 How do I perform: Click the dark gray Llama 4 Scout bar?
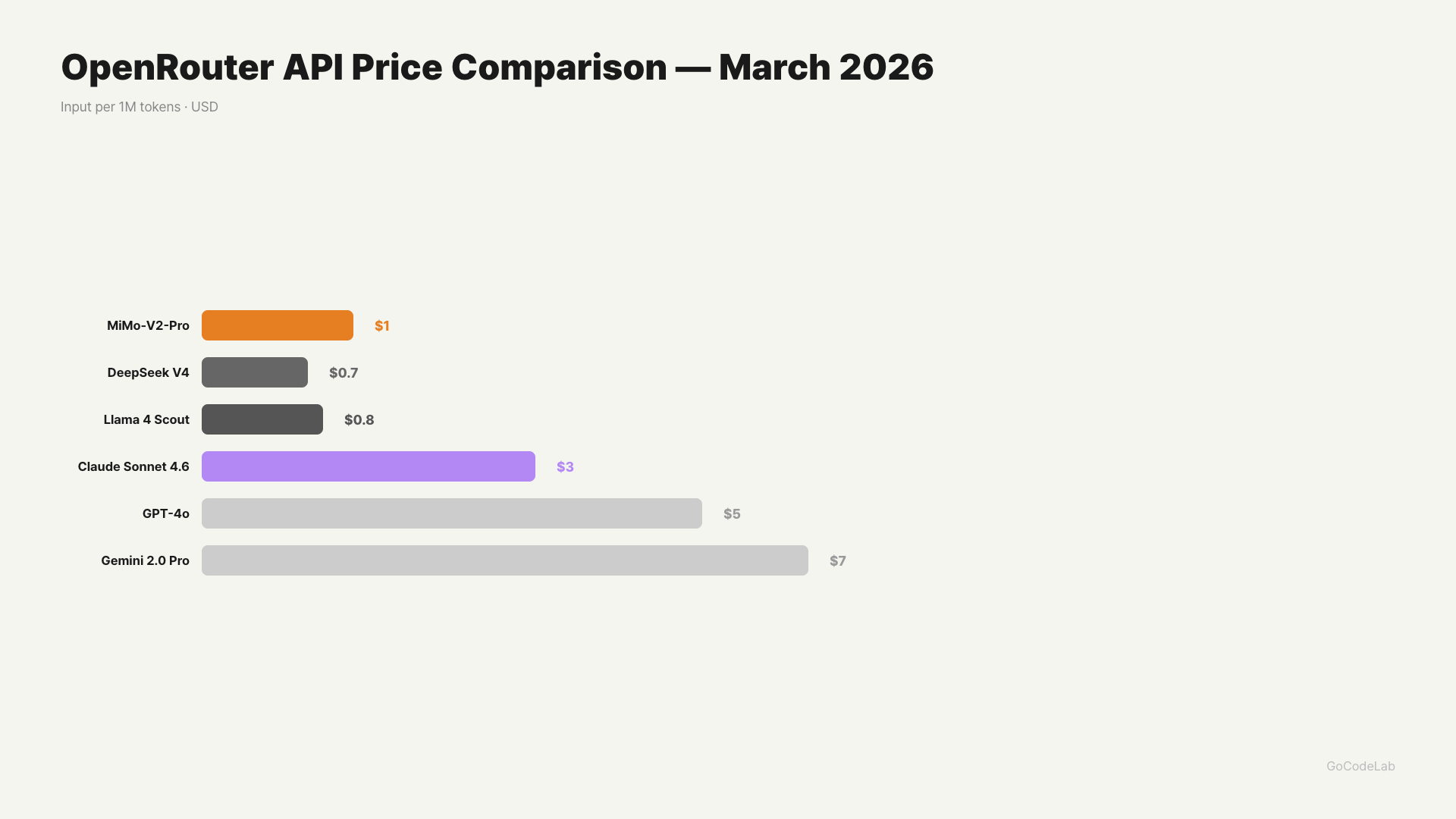[x=262, y=419]
